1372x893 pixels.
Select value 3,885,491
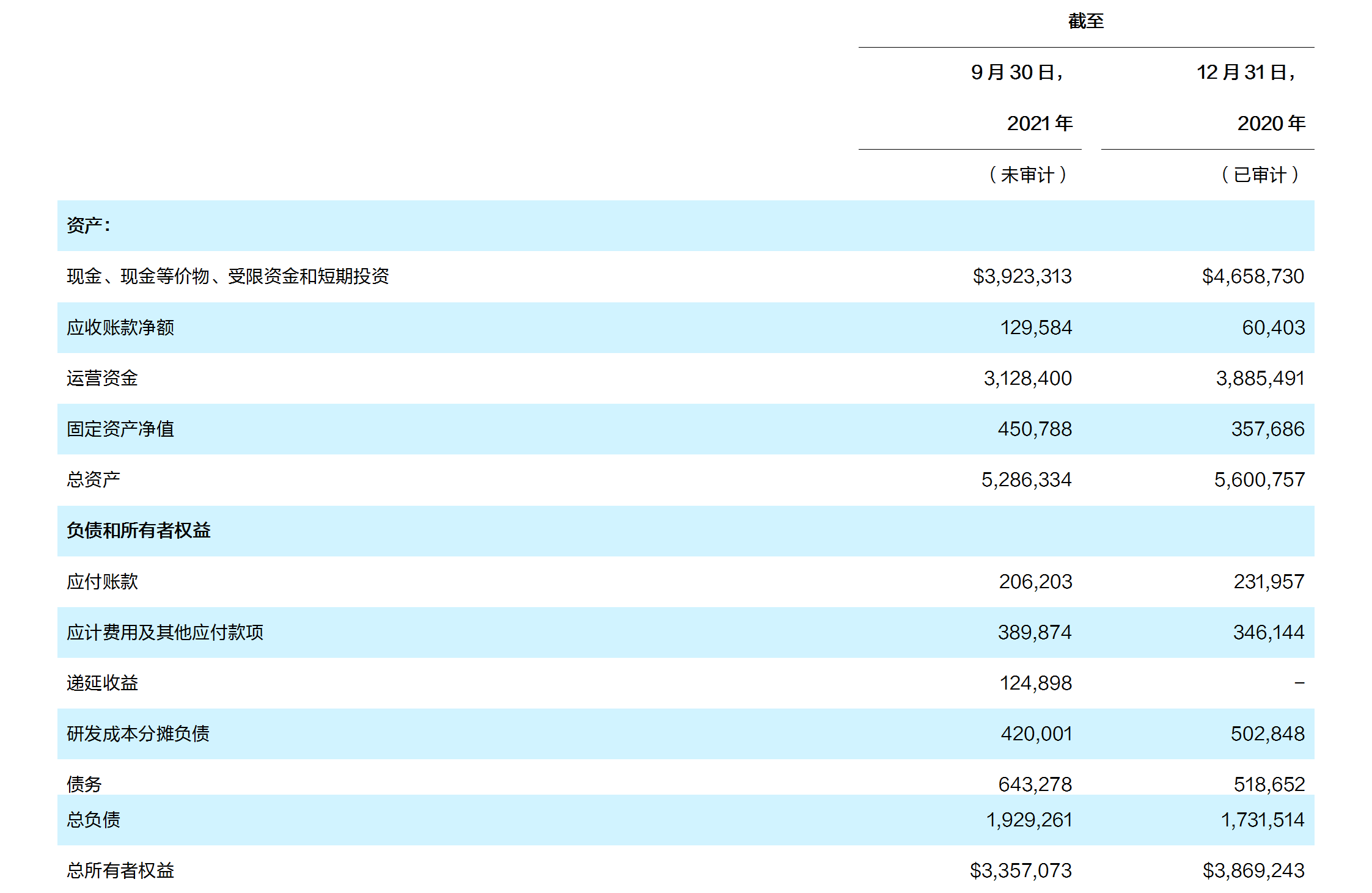click(x=1260, y=378)
